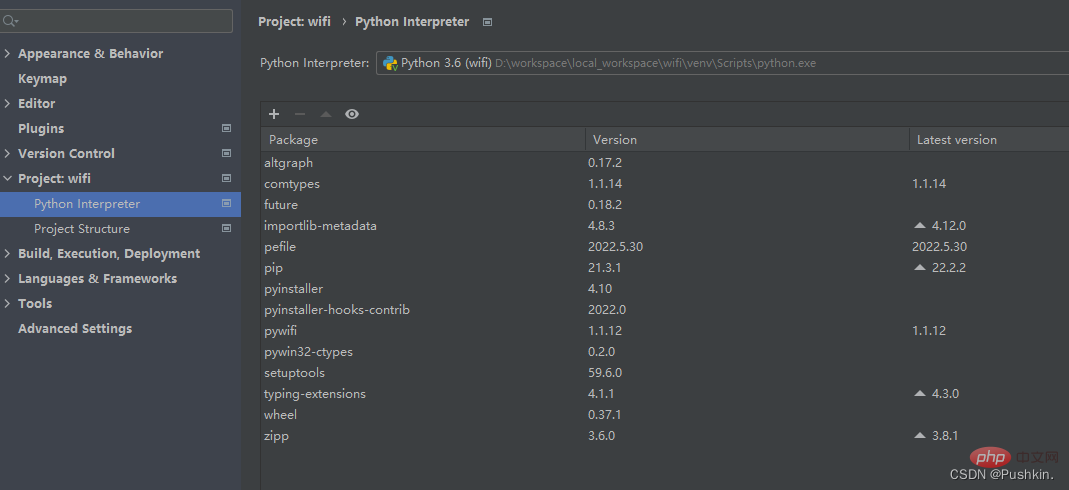The height and width of the screenshot is (490, 1069).
Task: Sort by Latest version column header
Action: pyautogui.click(x=989, y=140)
